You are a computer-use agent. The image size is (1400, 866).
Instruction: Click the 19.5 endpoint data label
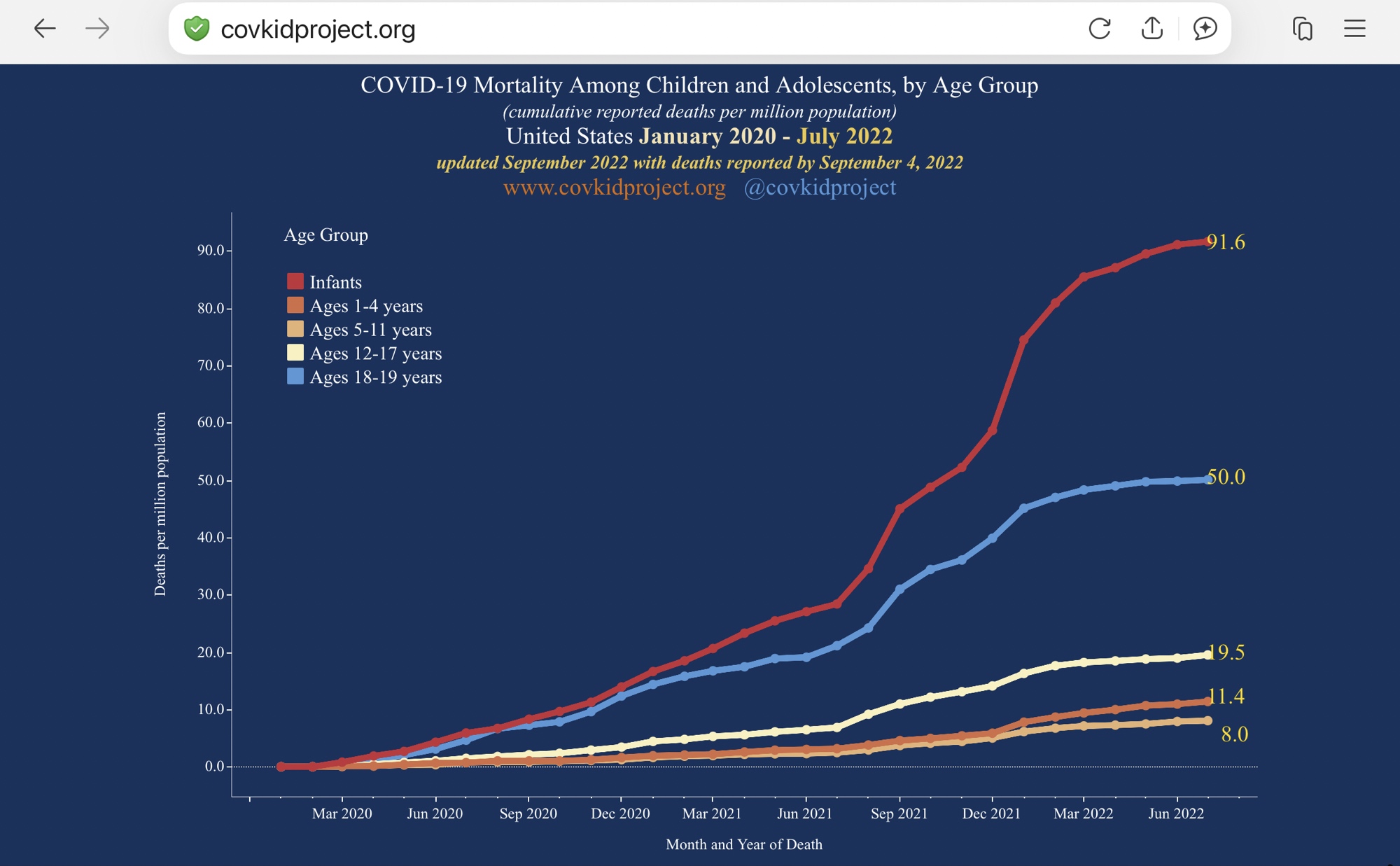1227,652
